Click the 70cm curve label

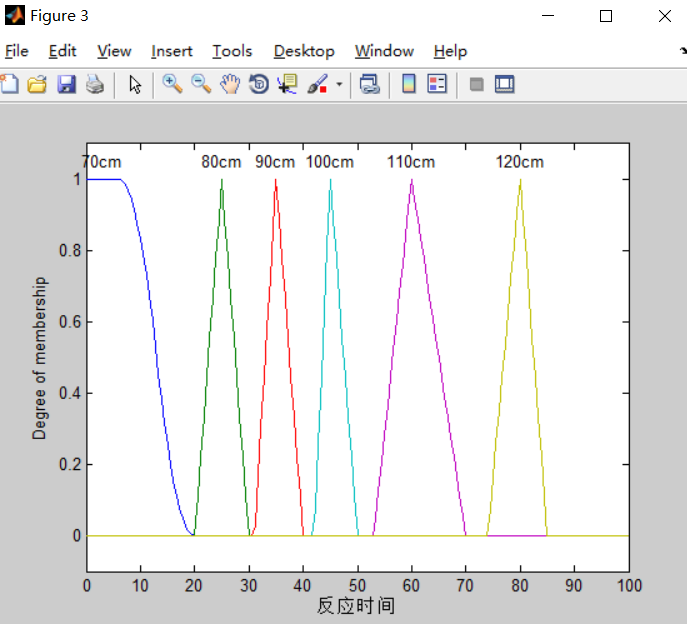click(102, 162)
